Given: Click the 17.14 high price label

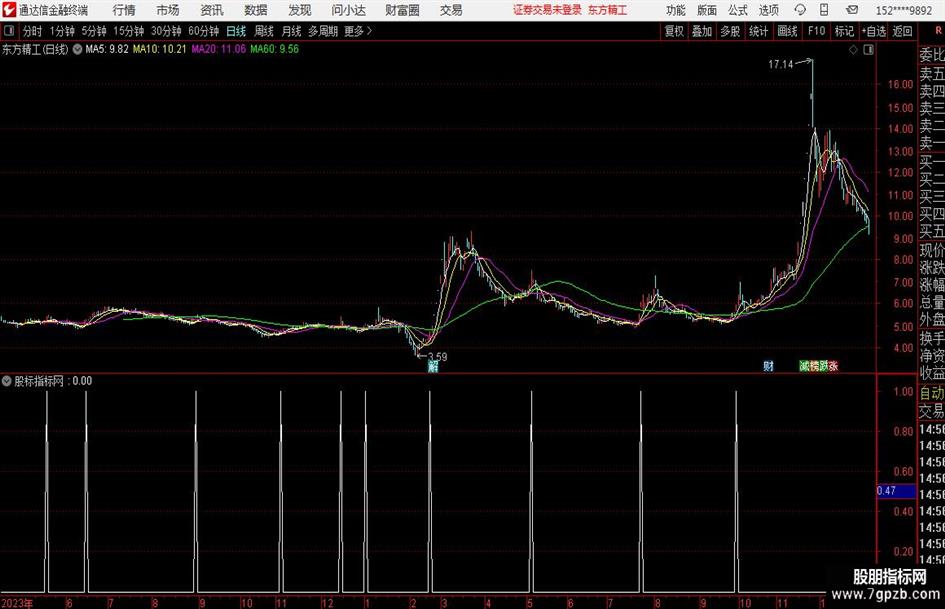Looking at the screenshot, I should click(780, 65).
